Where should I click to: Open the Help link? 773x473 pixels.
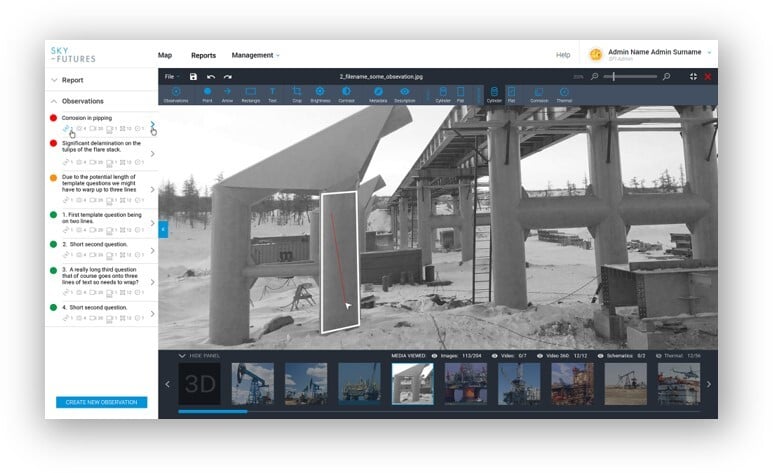point(563,55)
